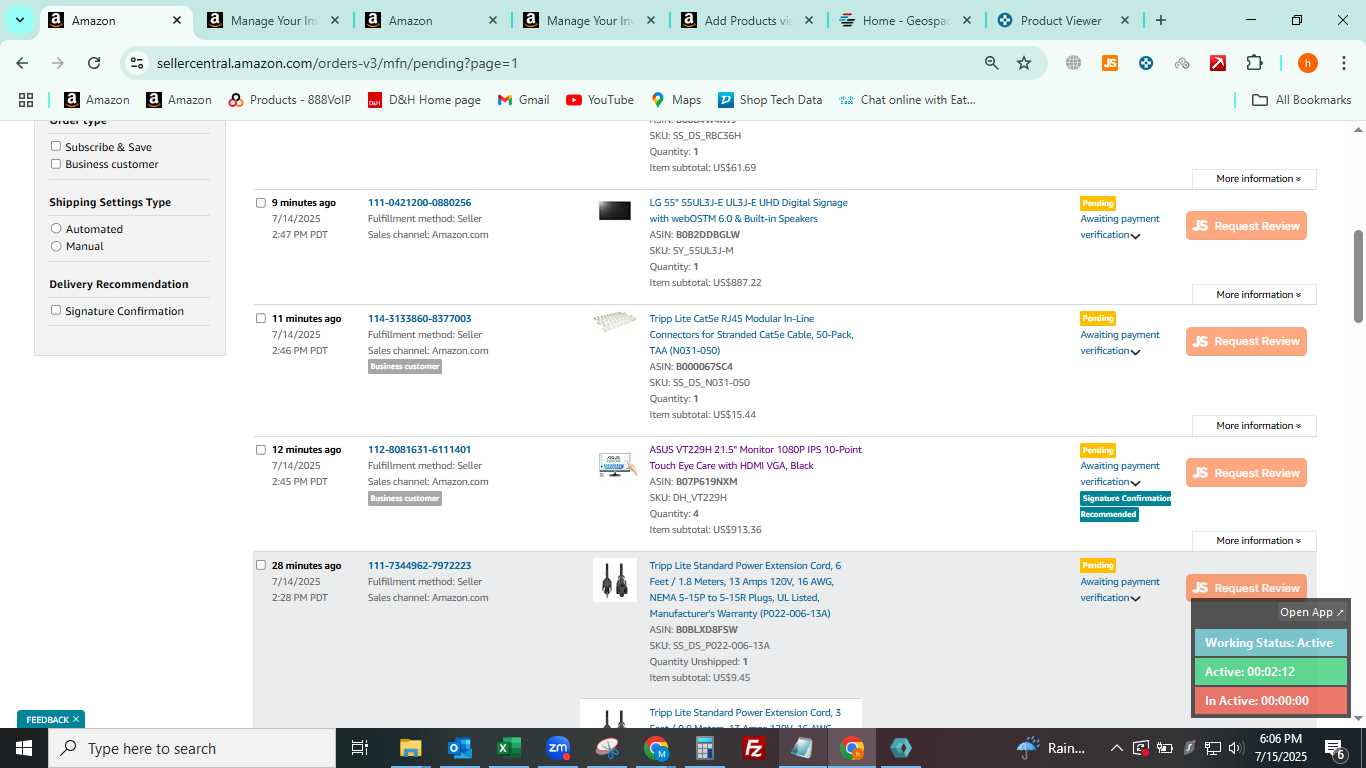1366x768 pixels.
Task: Open the Maps bookmark
Action: tap(676, 100)
